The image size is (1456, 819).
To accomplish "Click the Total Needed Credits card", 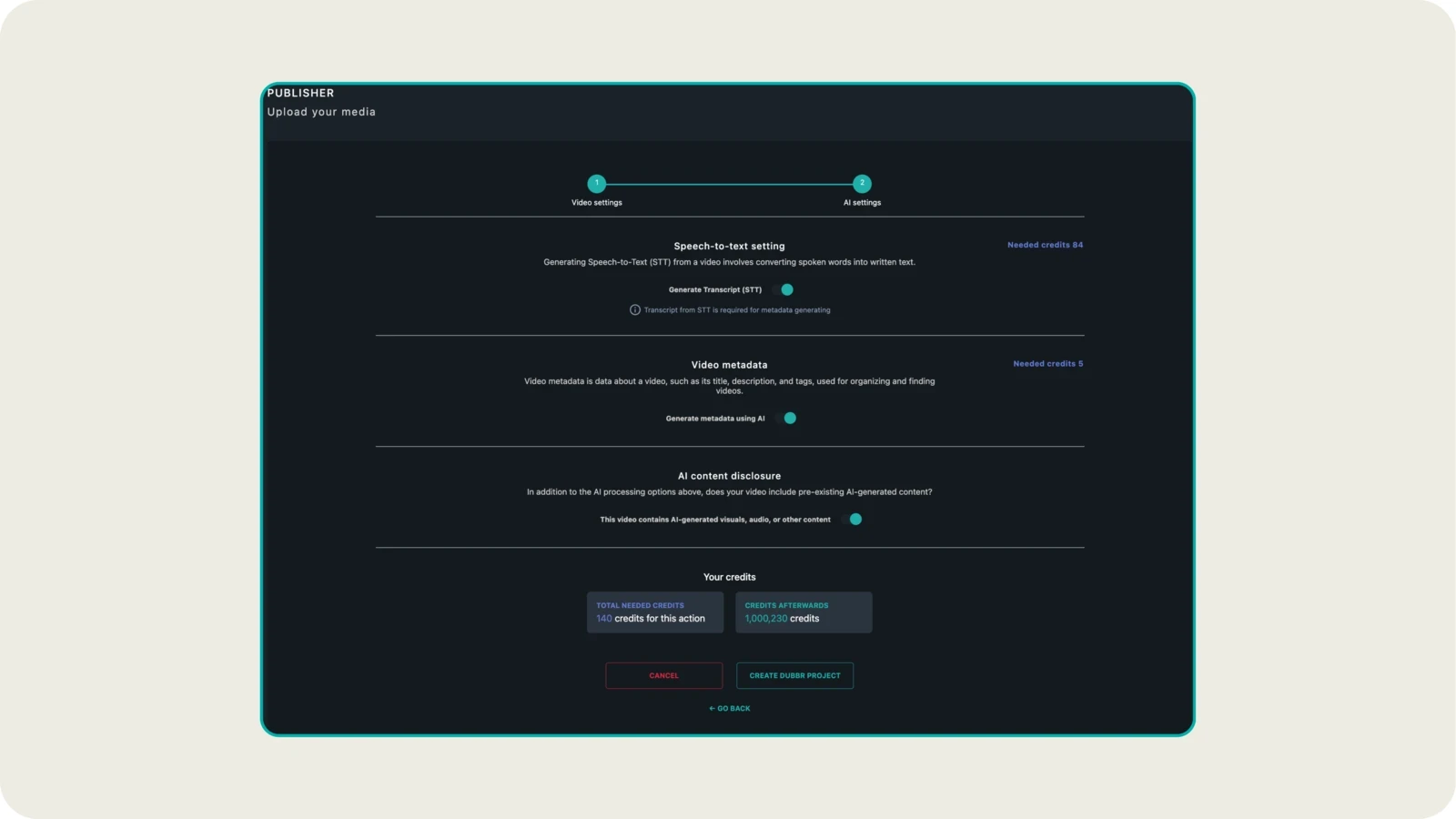I will pos(655,612).
